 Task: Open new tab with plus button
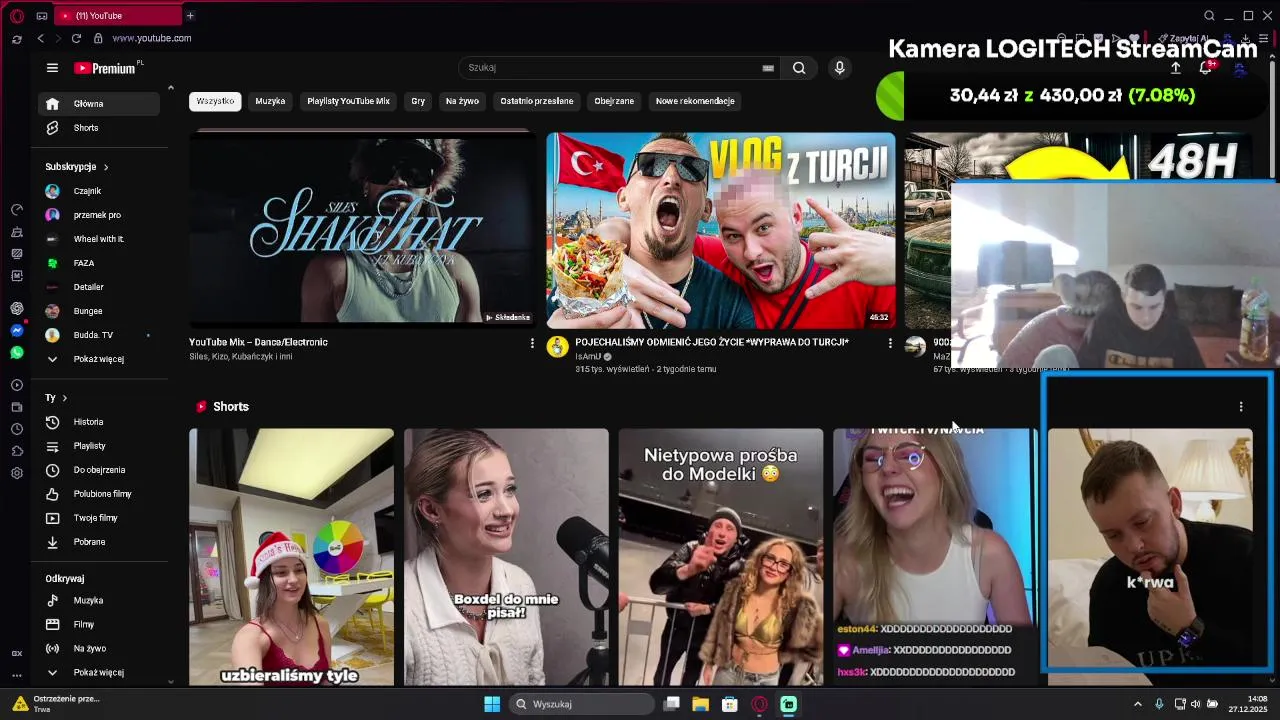(190, 16)
